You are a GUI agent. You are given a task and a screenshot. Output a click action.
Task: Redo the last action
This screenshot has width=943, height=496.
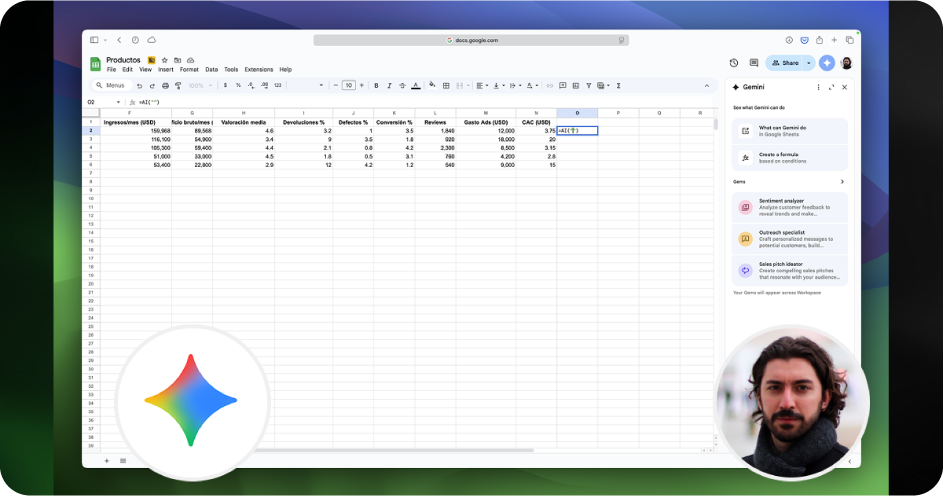(x=152, y=86)
